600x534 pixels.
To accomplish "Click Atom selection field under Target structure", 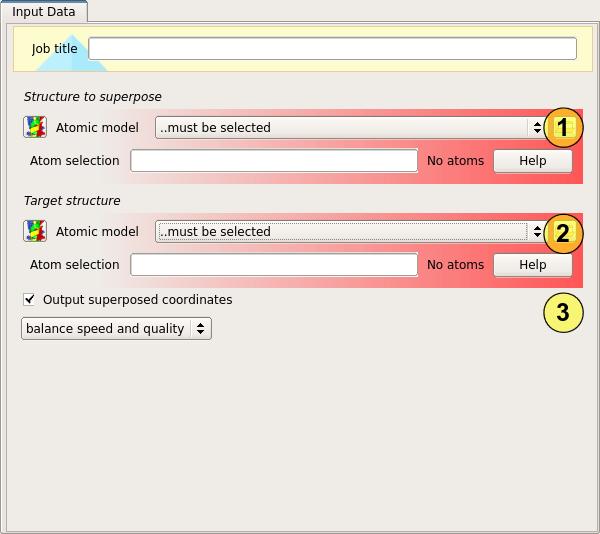I will tap(273, 265).
